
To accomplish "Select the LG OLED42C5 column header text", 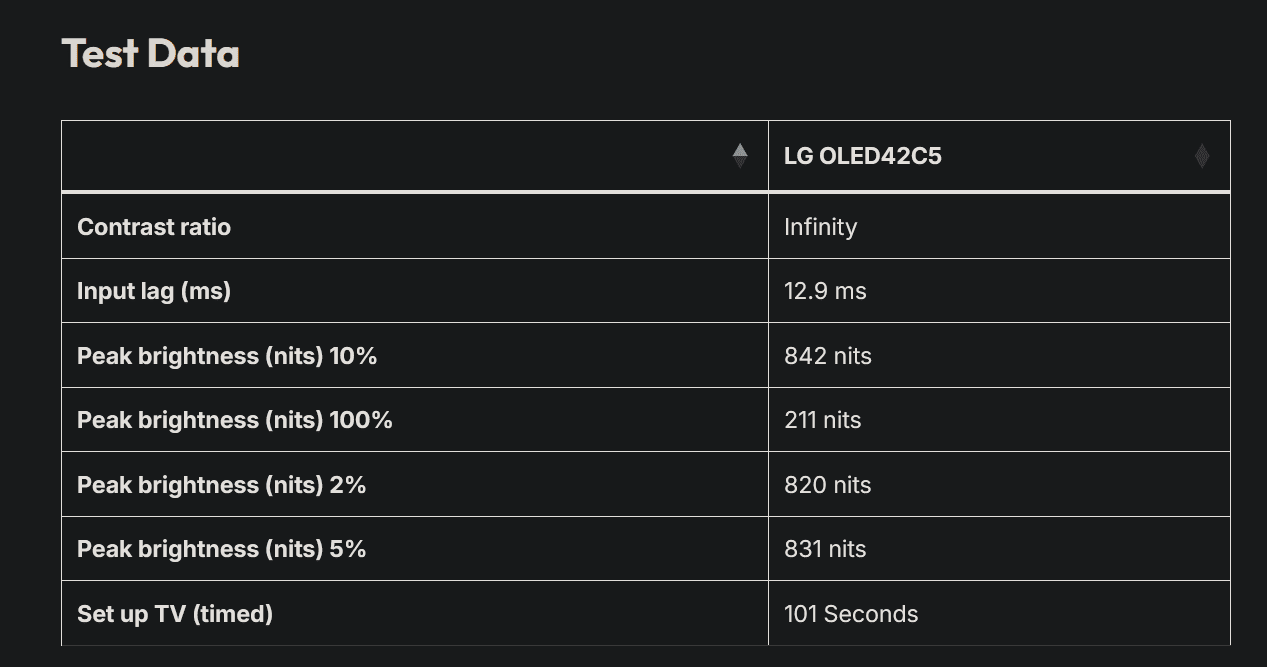I will [x=862, y=156].
